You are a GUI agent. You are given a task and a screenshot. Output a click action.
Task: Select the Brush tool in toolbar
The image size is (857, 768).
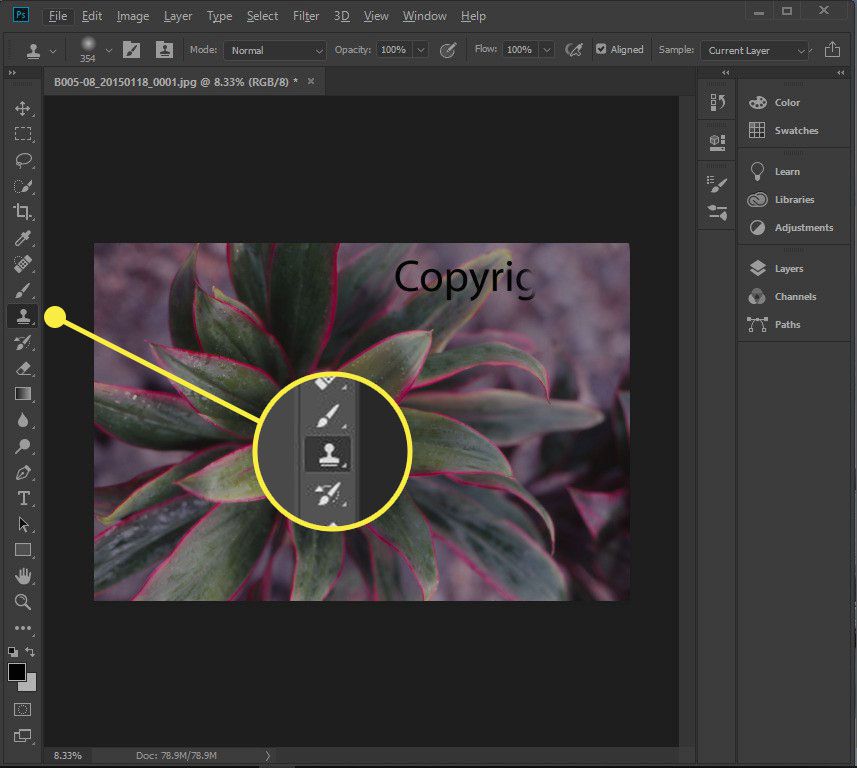point(22,290)
